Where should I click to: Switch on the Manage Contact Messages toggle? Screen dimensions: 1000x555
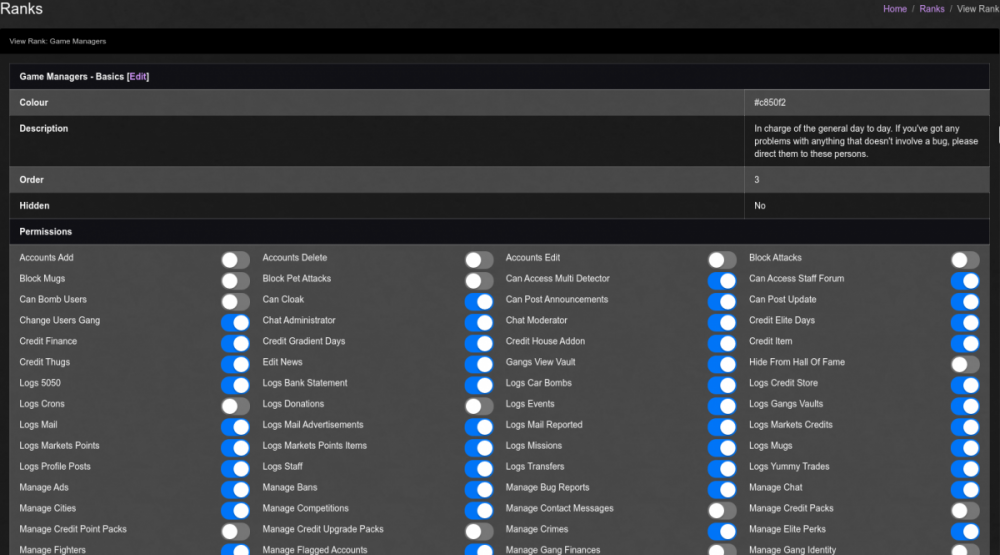[722, 510]
